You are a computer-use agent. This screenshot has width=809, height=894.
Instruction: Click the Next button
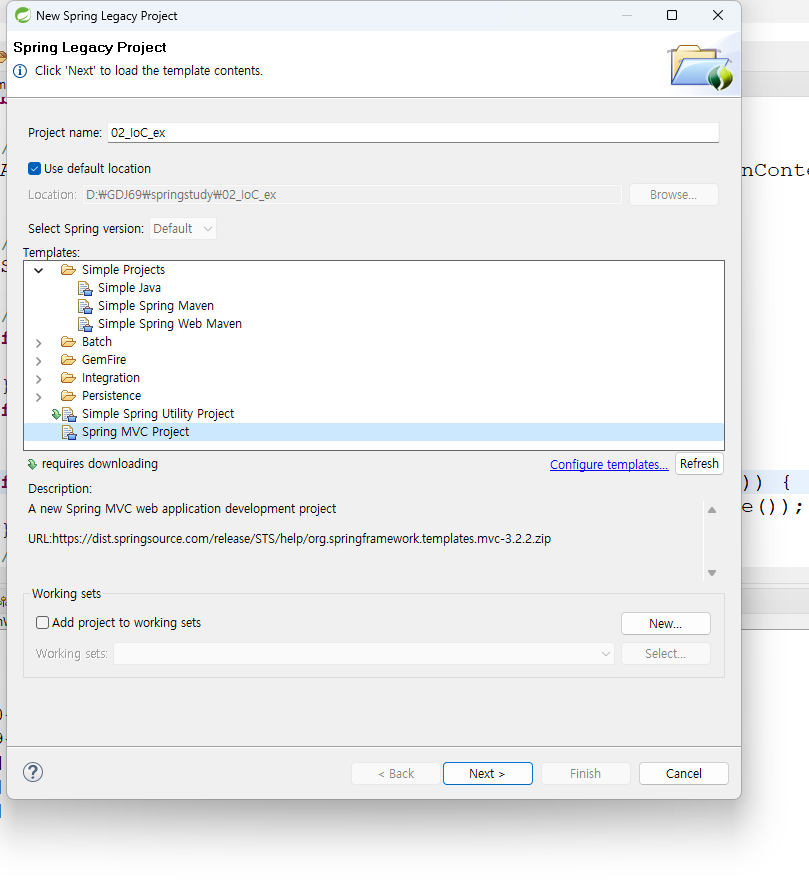point(488,774)
